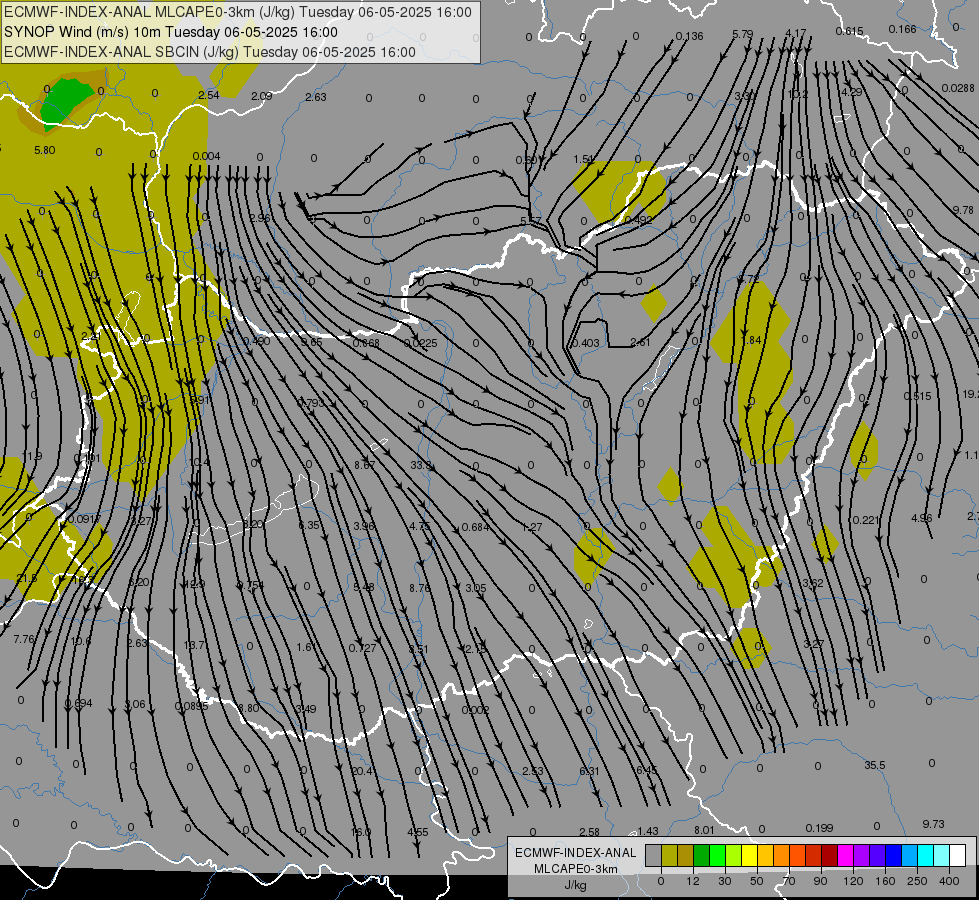Click legend scale value 50
Viewport: 979px width, 900px height.
click(x=757, y=881)
